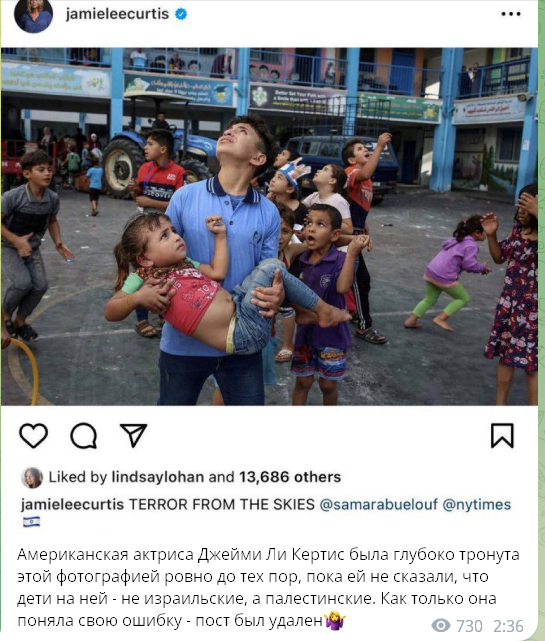The image size is (545, 641).
Task: Open the jamieleecurtis username in the post header
Action: coord(117,14)
